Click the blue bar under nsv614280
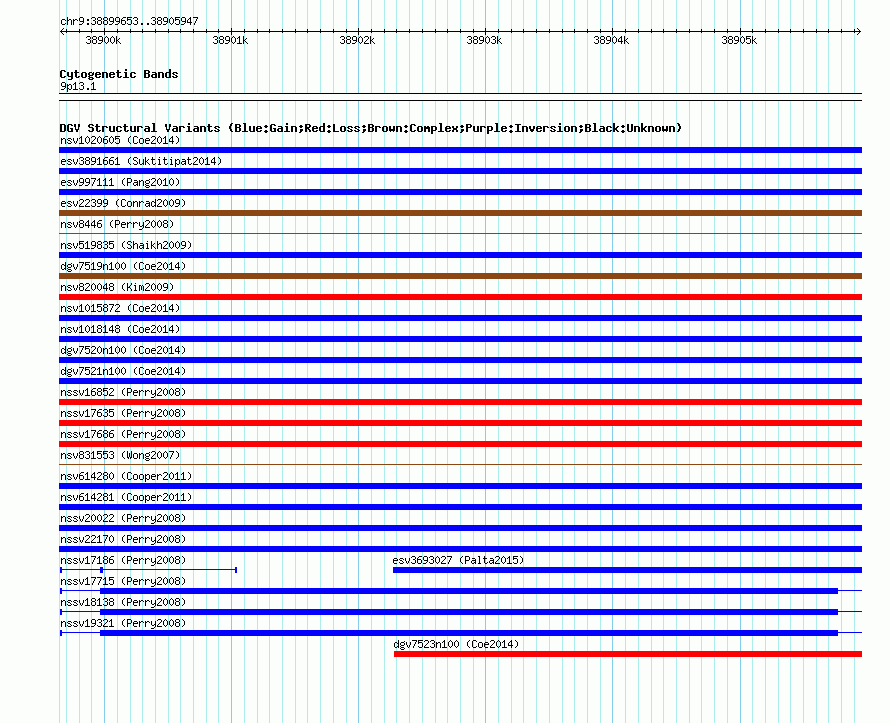Viewport: 890px width, 723px height. (x=460, y=486)
